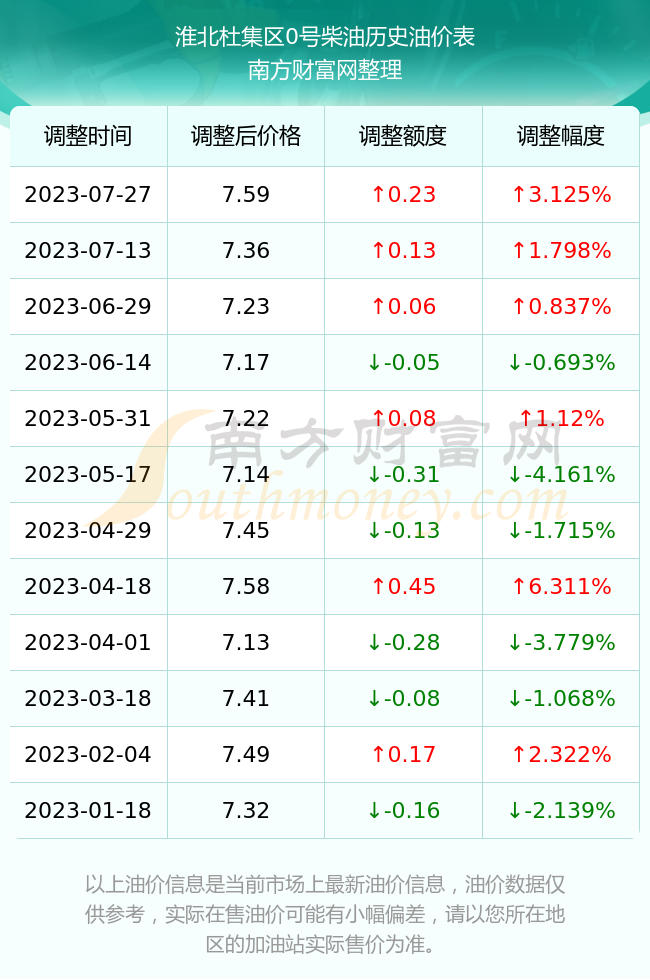Click the red ↑0.23 adjustment value
This screenshot has height=980, width=650.
pyautogui.click(x=403, y=194)
